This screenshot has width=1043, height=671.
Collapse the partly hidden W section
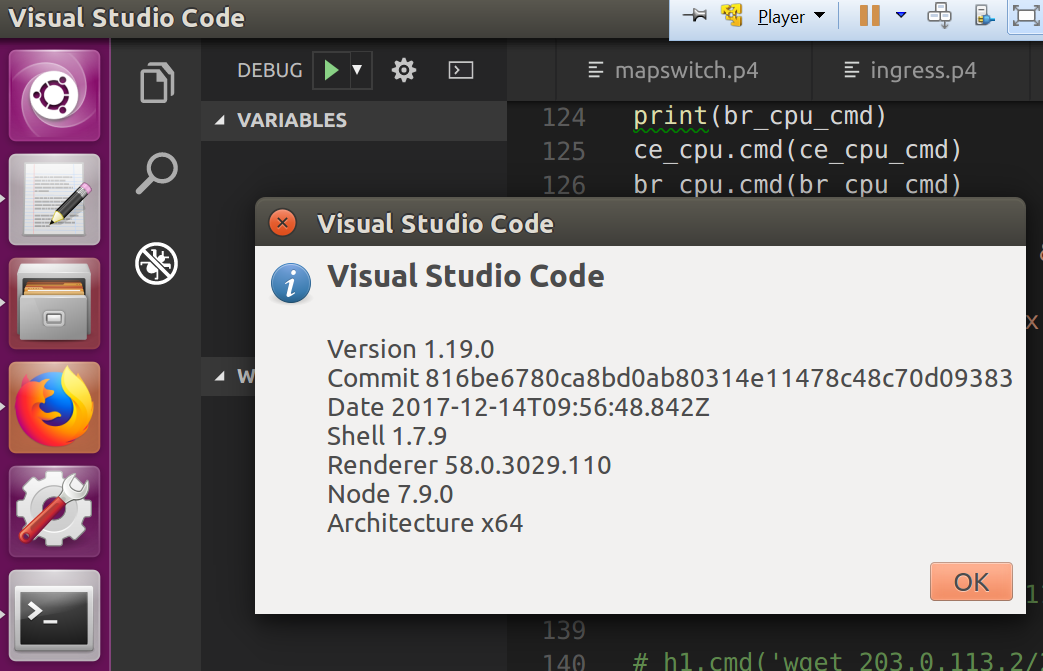tap(228, 376)
